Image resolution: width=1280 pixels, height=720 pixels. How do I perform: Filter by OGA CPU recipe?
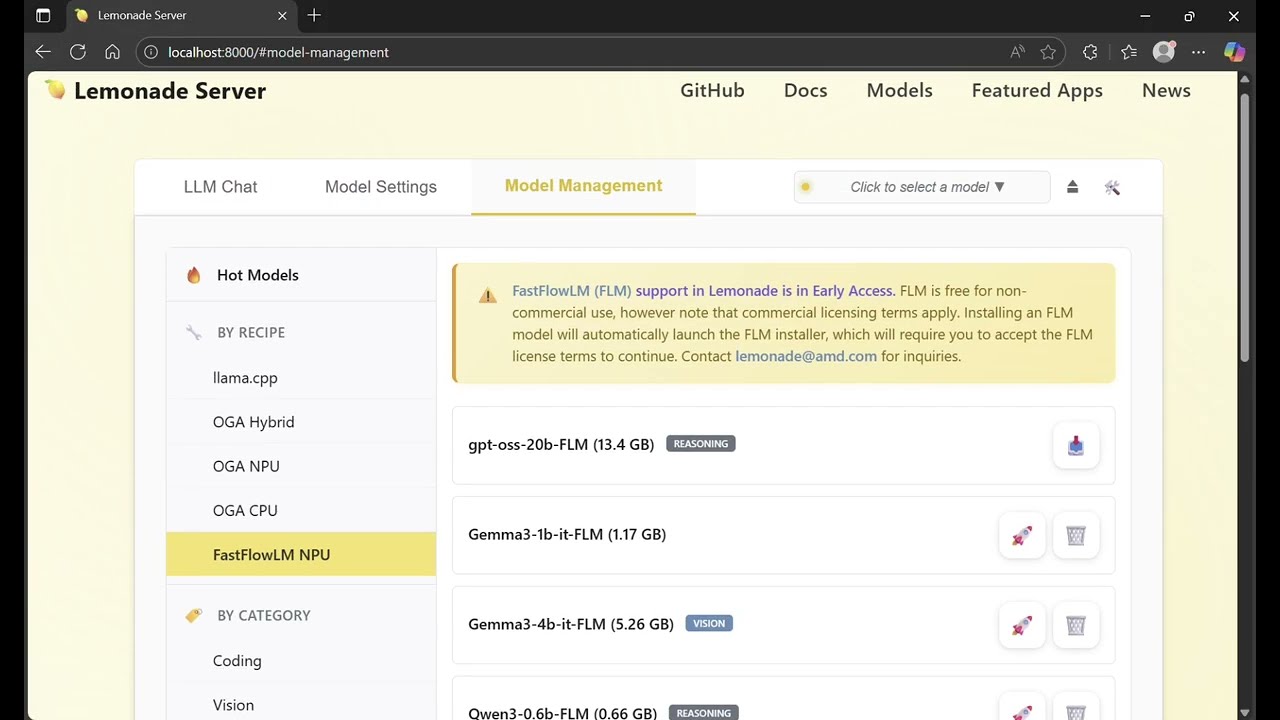(301, 510)
